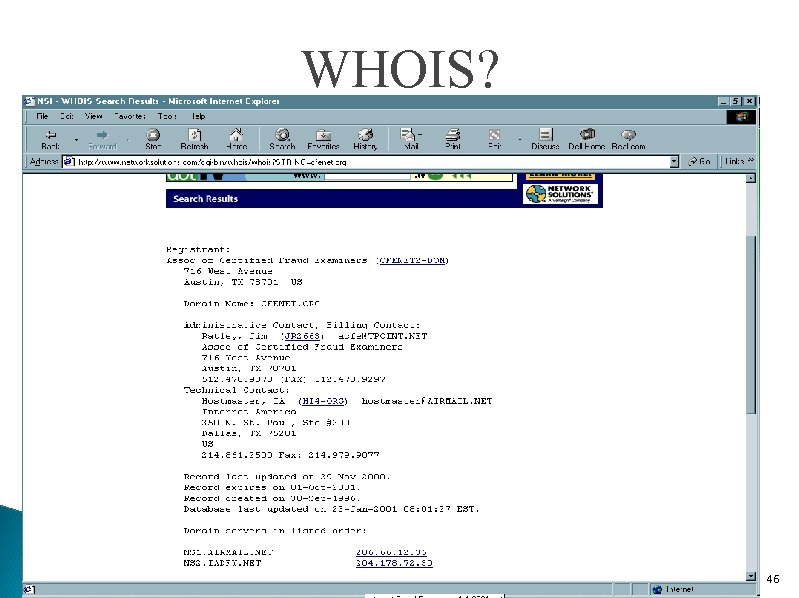The height and width of the screenshot is (598, 799).
Task: Click the Internet zone status icon
Action: 657,589
